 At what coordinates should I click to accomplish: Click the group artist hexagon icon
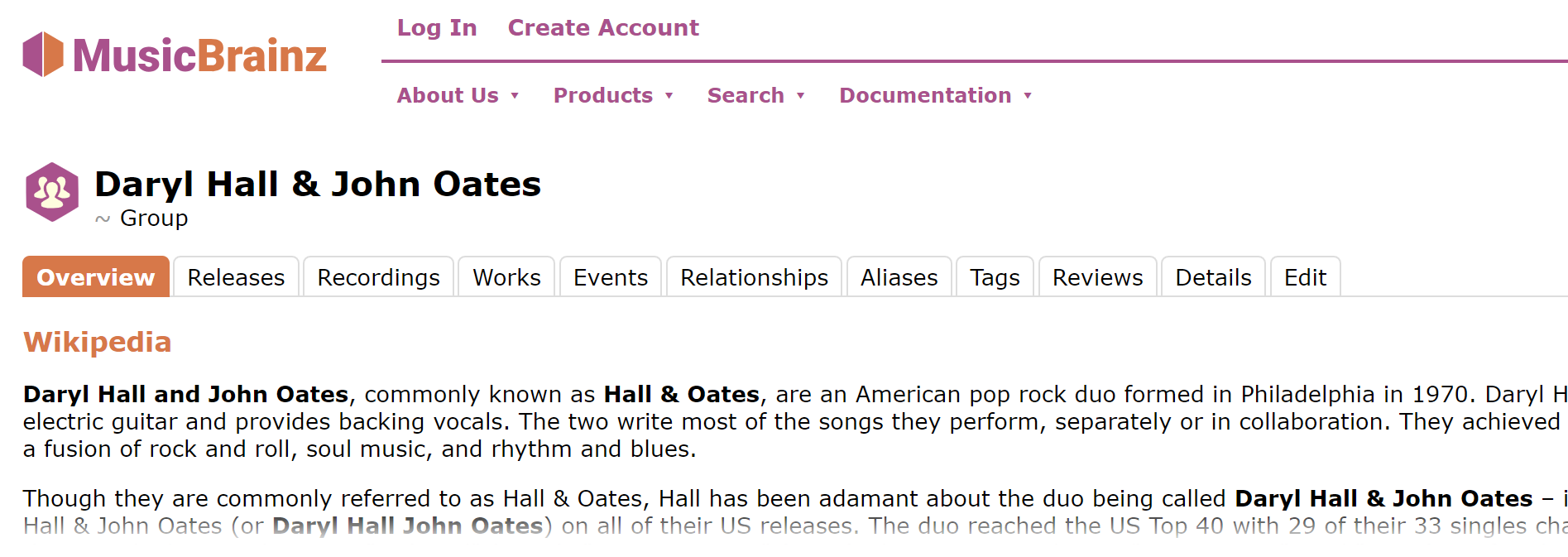(x=52, y=192)
